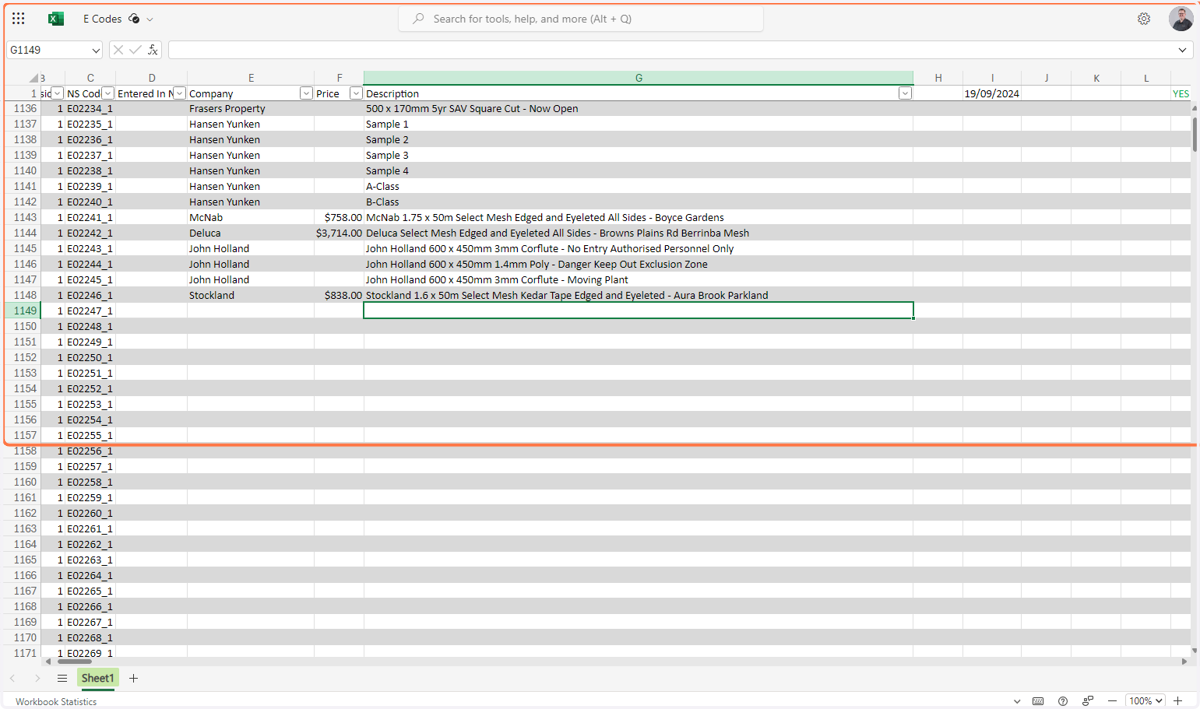
Task: Click the keyboard icon in status bar
Action: 1038,701
